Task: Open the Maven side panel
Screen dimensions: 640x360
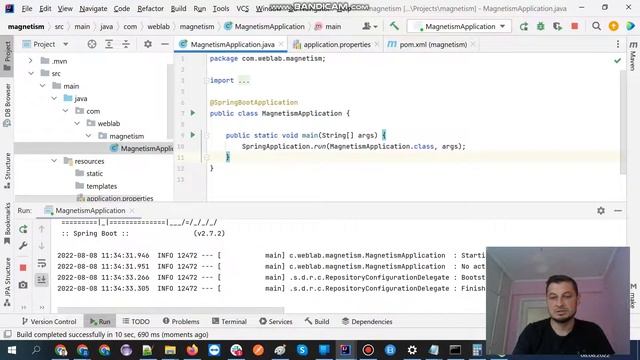Action: (633, 56)
